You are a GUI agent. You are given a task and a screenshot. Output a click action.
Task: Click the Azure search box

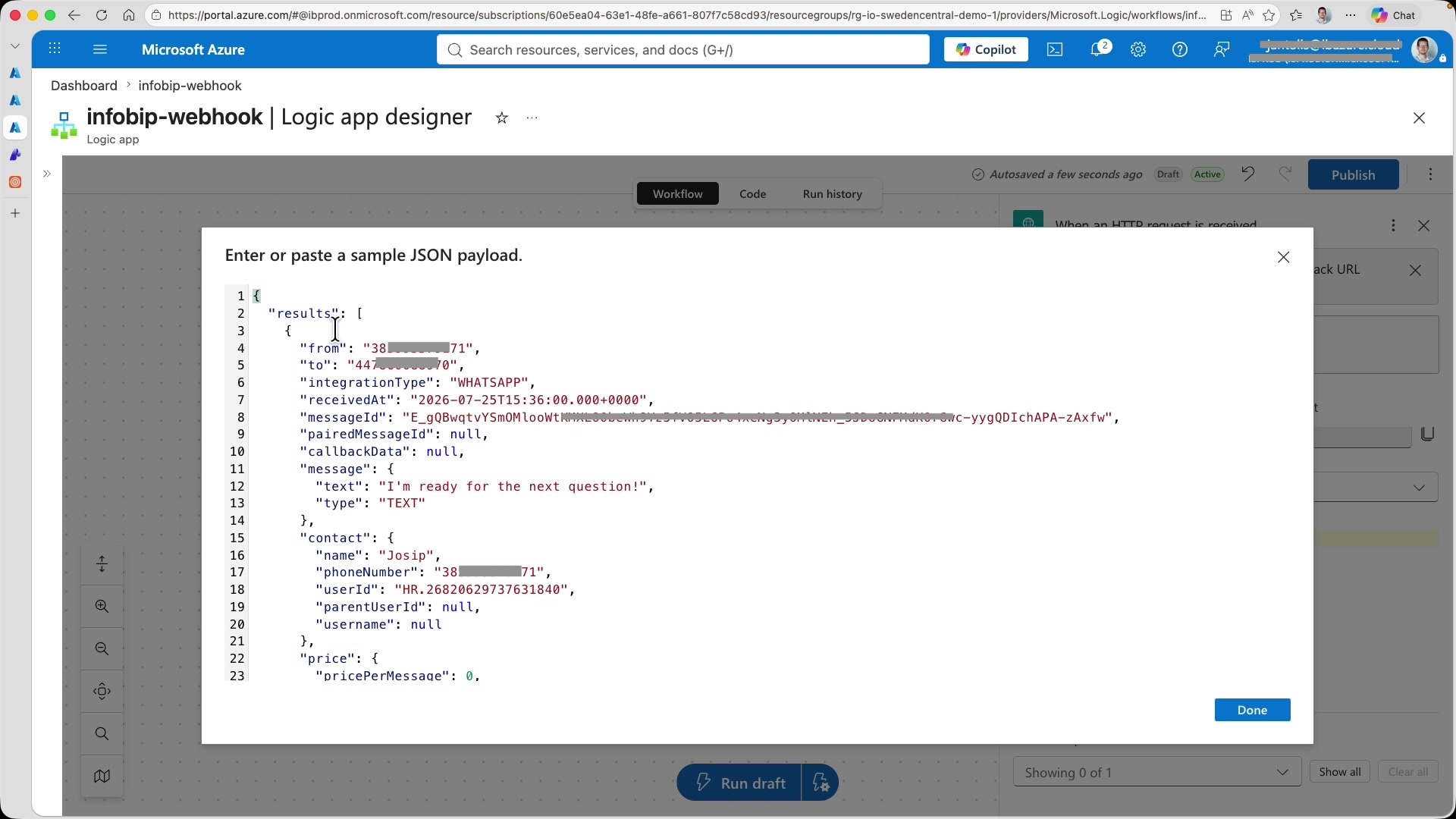tap(682, 49)
